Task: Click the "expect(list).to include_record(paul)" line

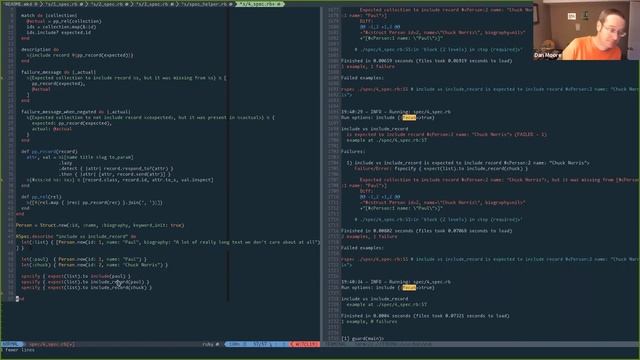Action: click(85, 282)
